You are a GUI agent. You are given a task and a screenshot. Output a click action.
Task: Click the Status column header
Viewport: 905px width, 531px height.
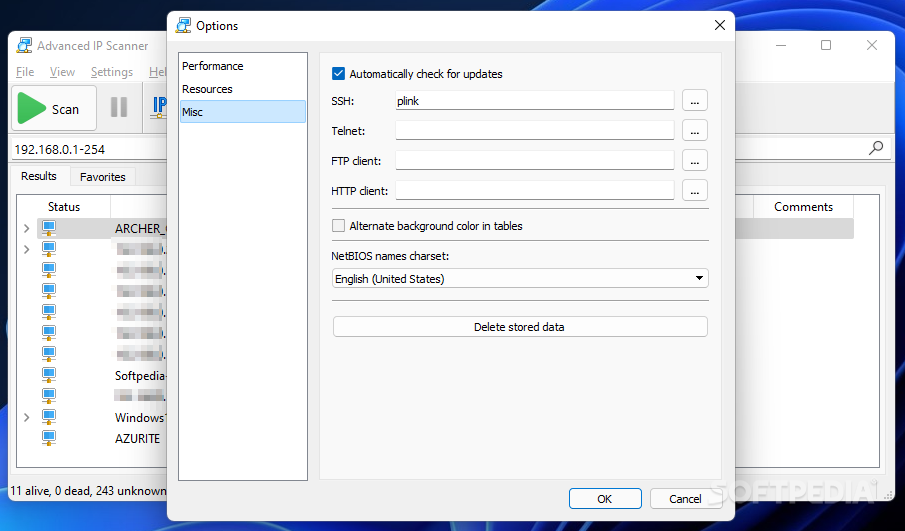click(x=63, y=207)
